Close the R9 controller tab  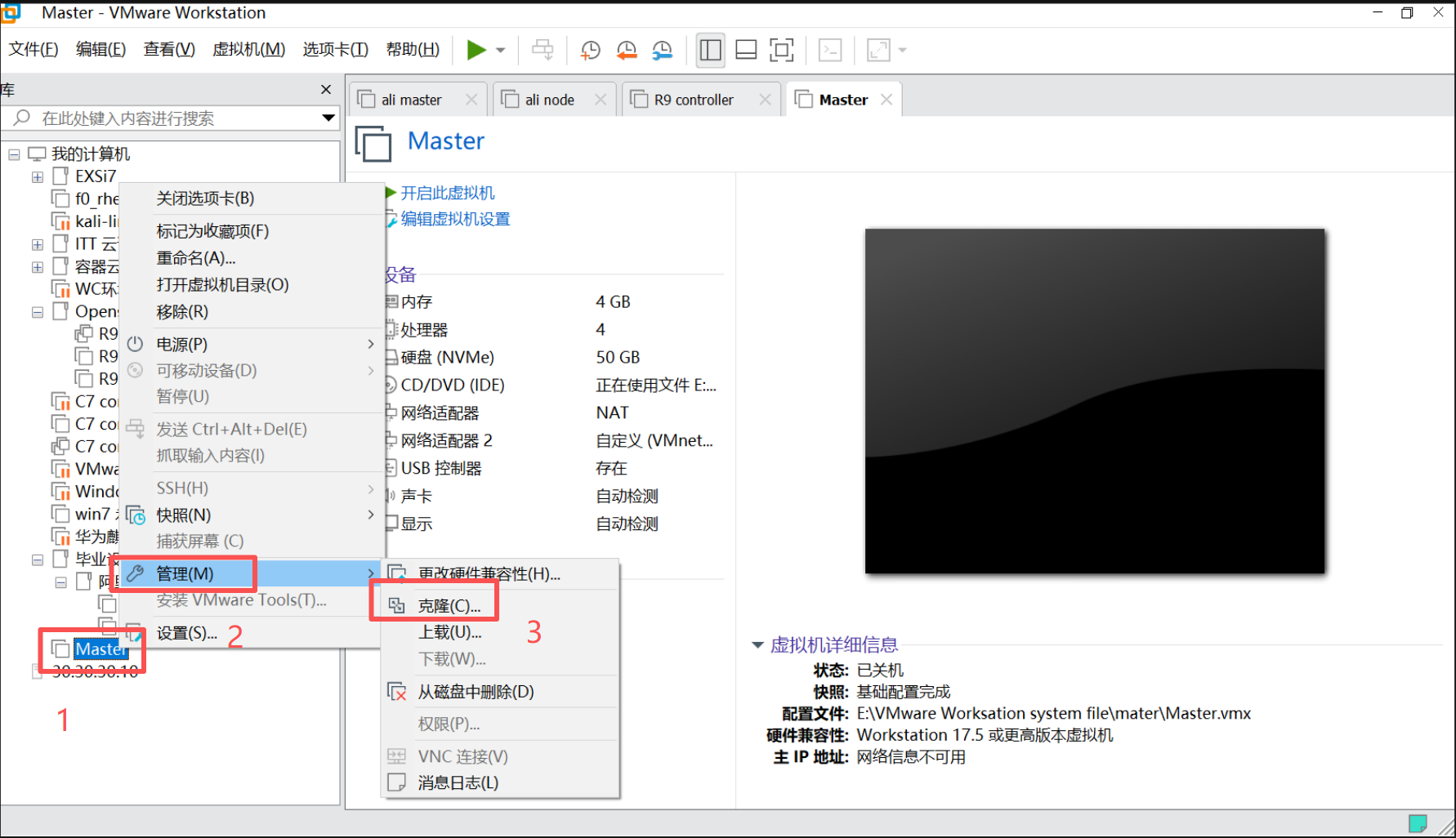[765, 100]
